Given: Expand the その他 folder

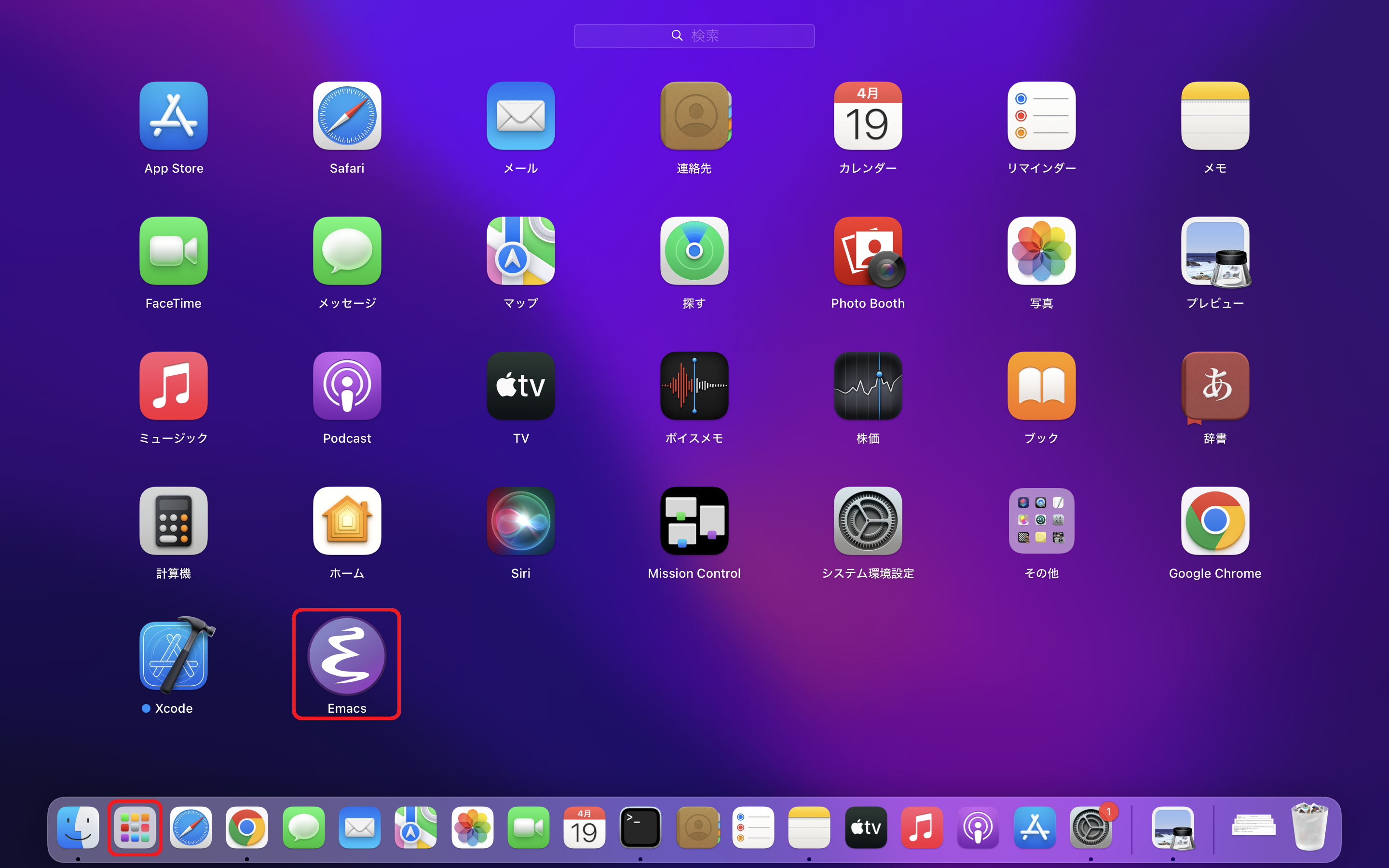Looking at the screenshot, I should coord(1041,521).
